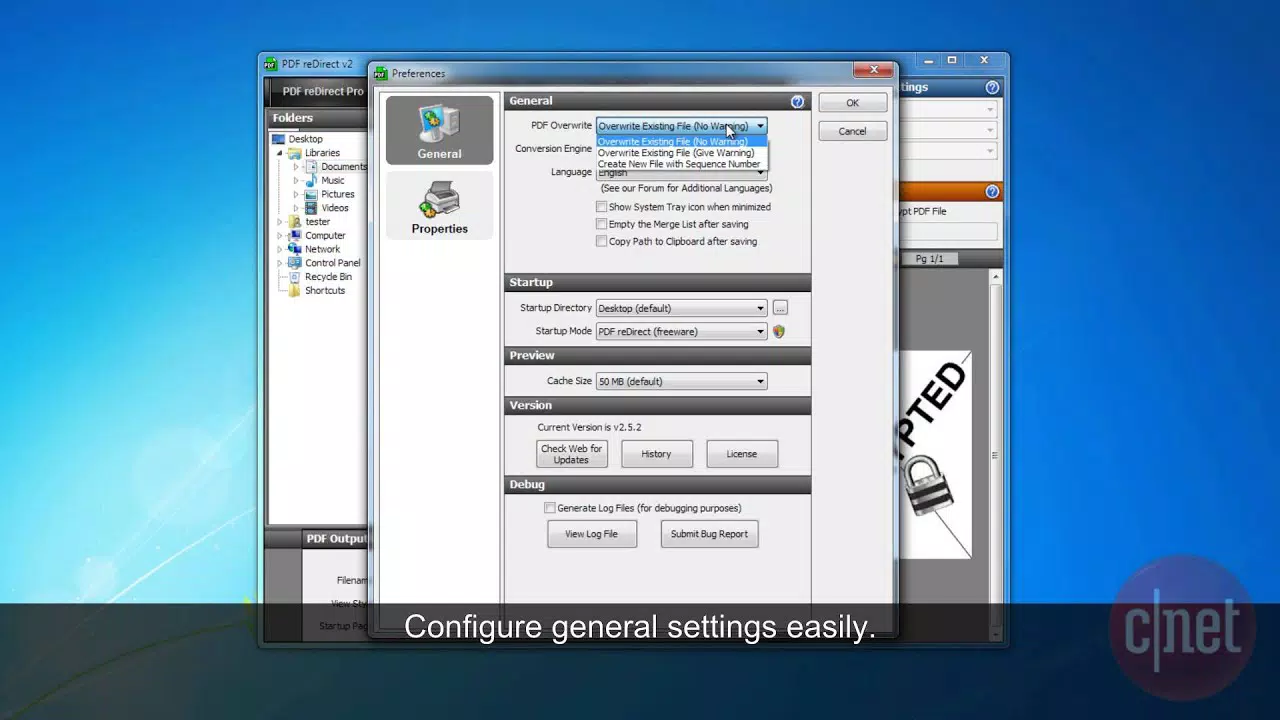Enable Copy Path to Clipboard after saving

coord(601,241)
